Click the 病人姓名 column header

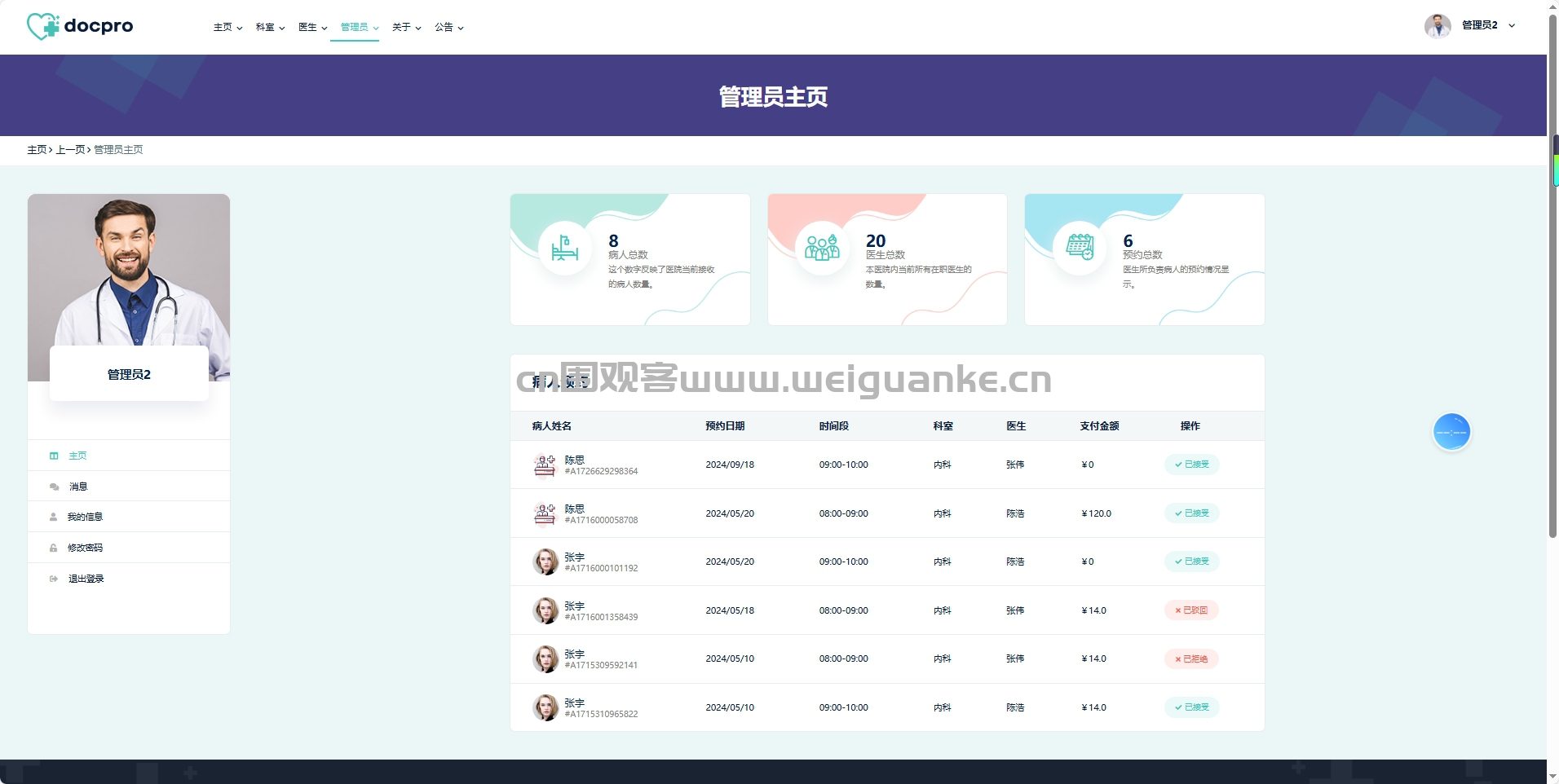pos(552,426)
